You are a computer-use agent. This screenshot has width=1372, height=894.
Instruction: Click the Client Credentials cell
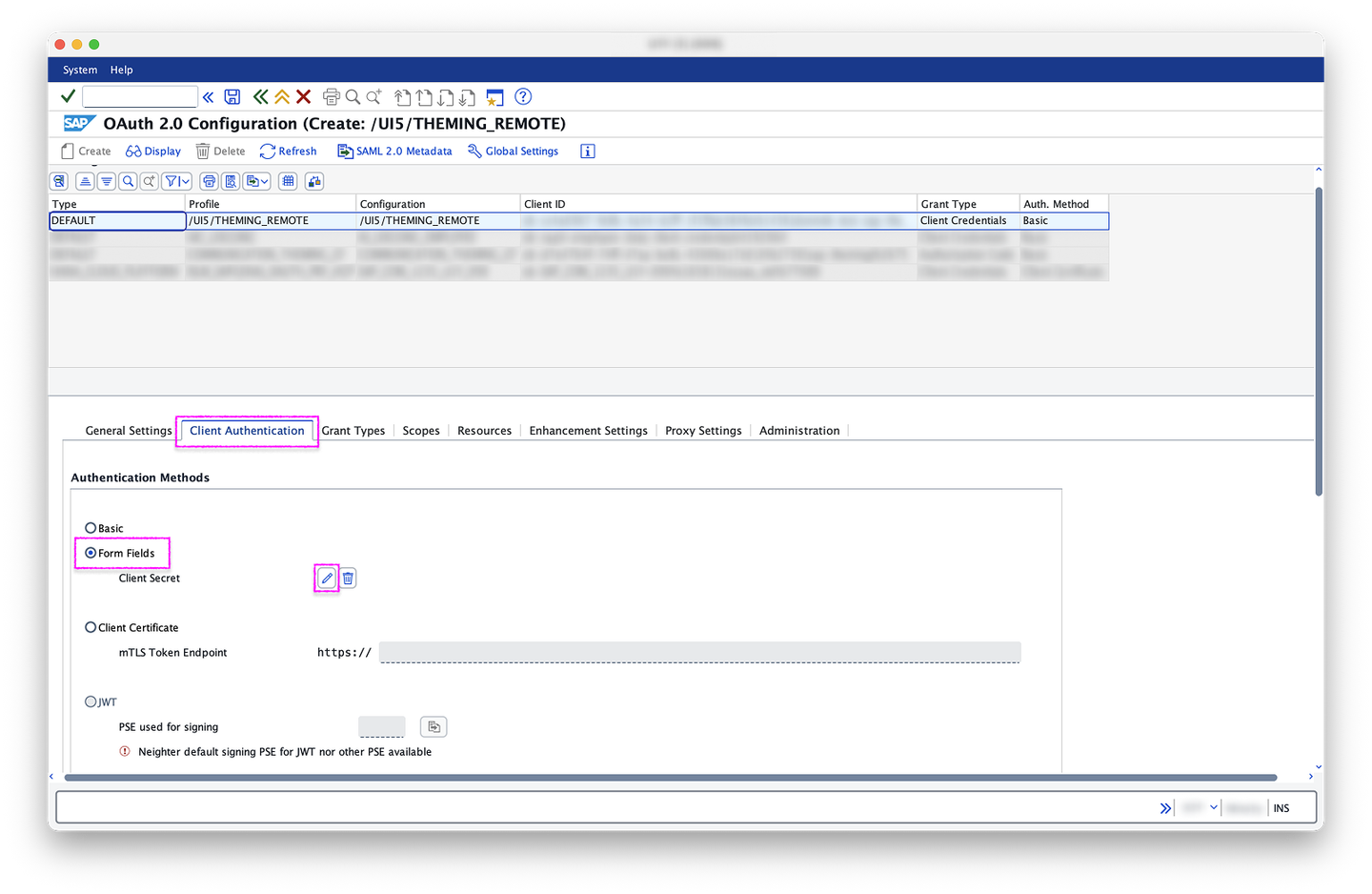pos(968,220)
